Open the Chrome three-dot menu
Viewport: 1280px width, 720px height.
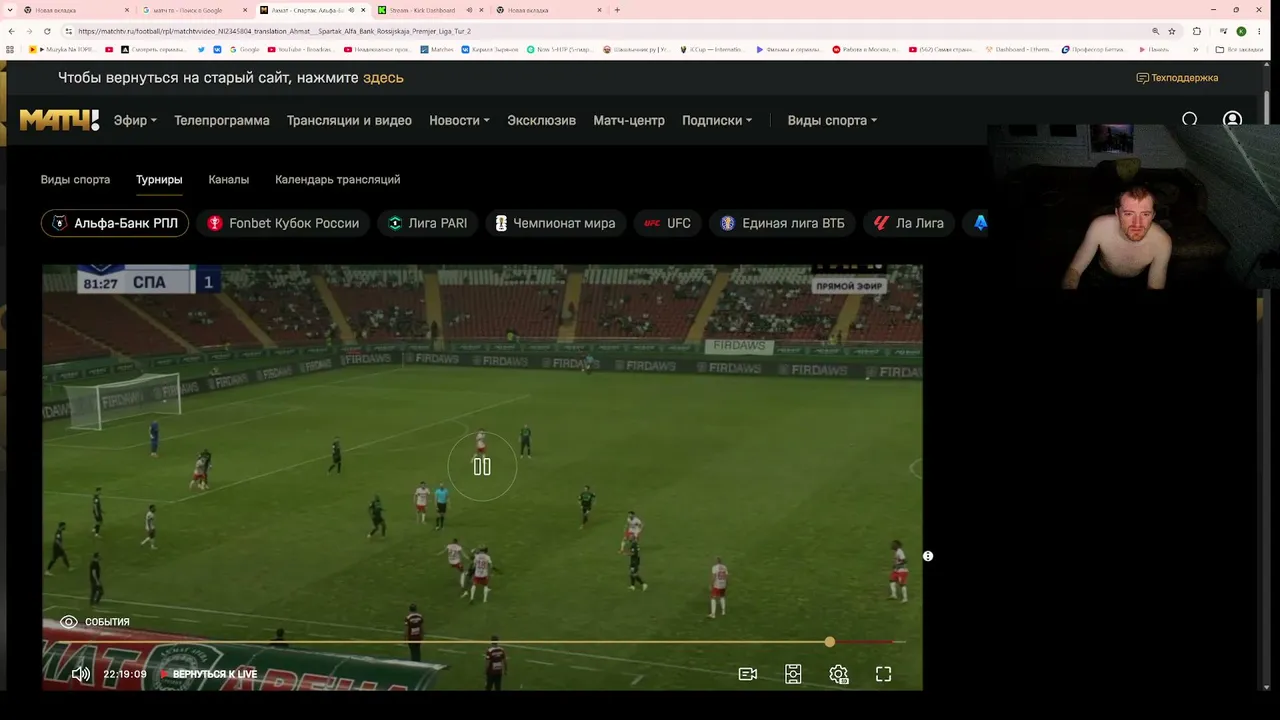(x=1259, y=31)
